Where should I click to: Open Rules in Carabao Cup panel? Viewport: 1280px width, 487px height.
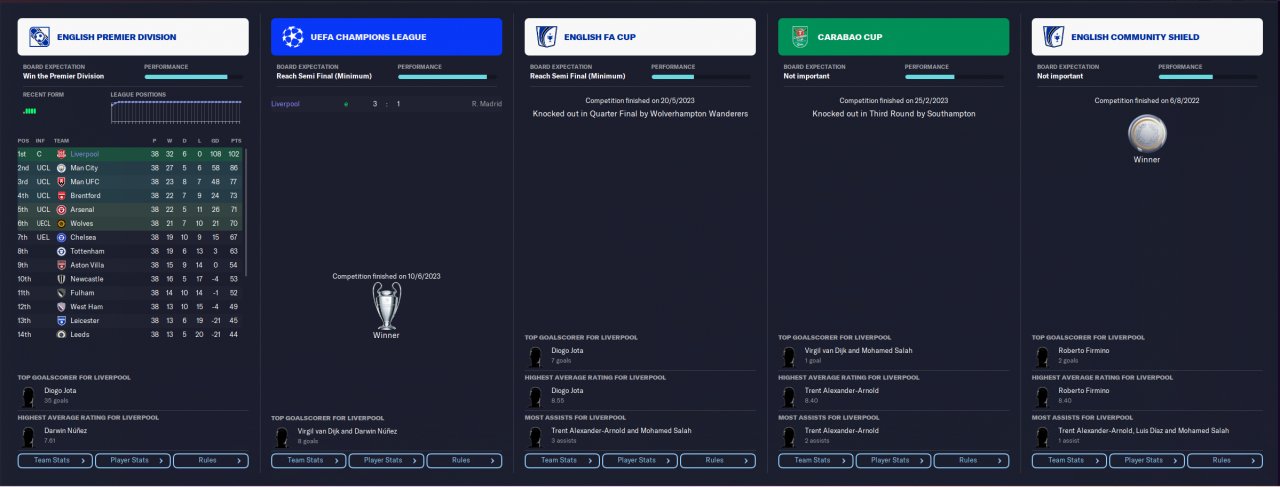tap(971, 460)
